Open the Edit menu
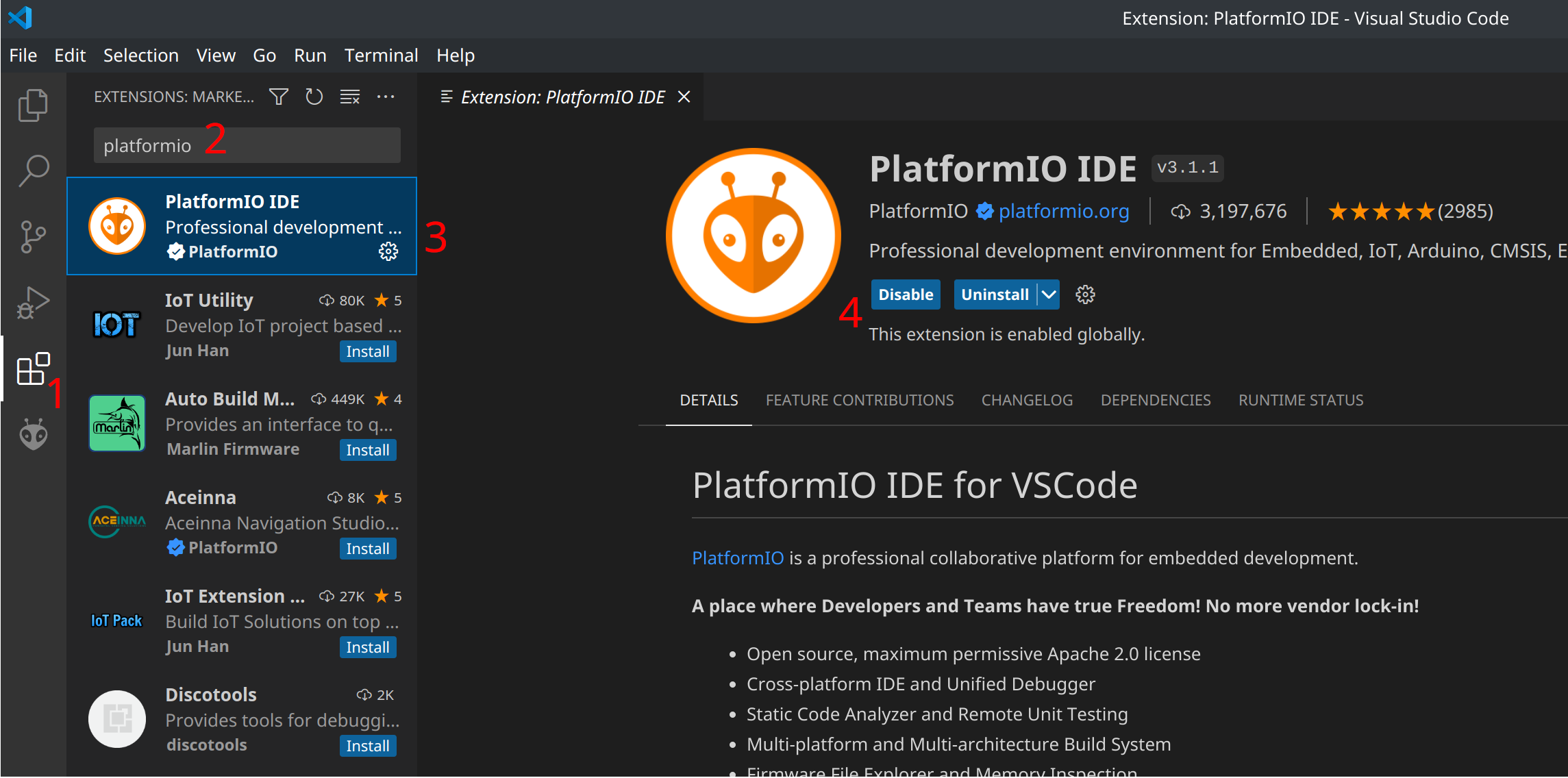The width and height of the screenshot is (1568, 778). 70,55
